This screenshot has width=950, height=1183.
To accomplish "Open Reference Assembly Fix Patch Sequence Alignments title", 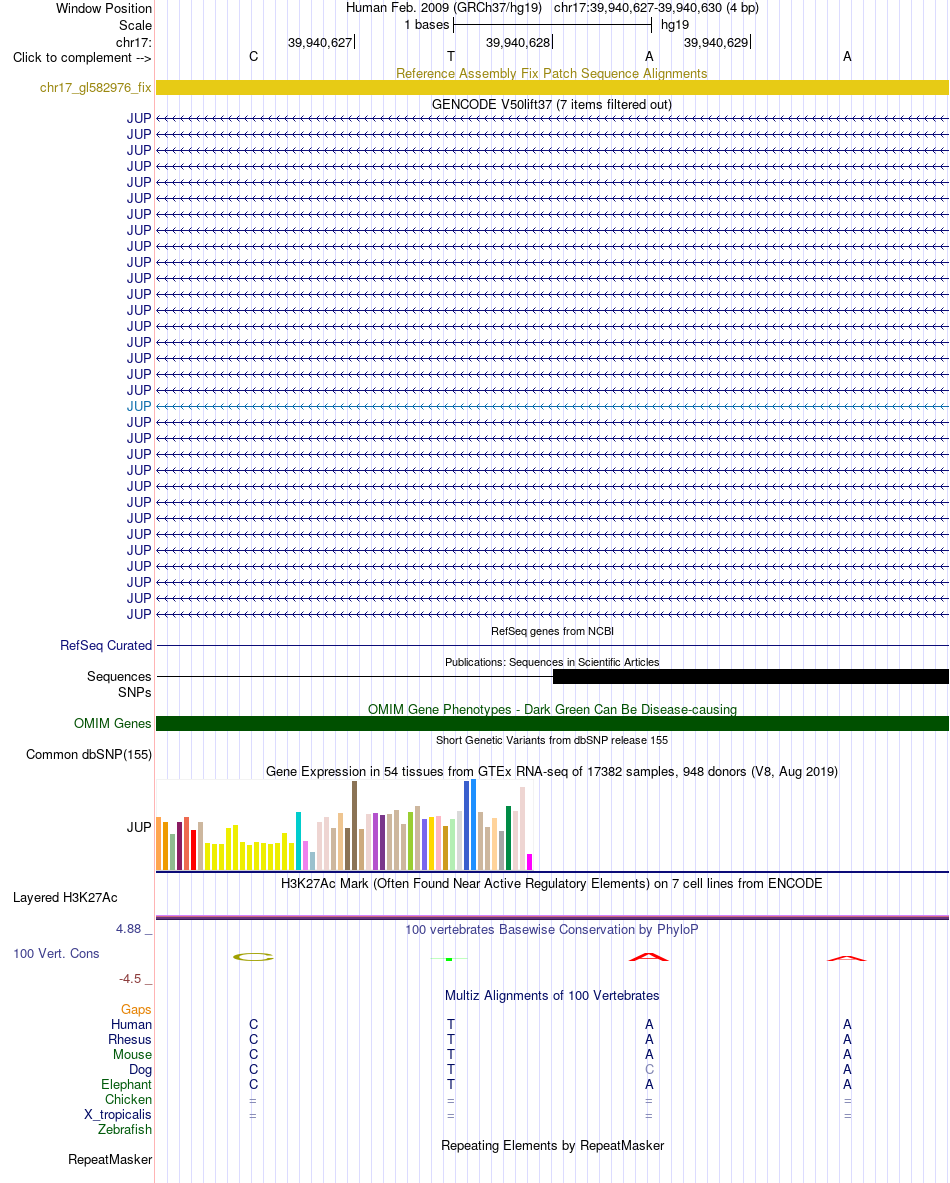I will point(552,73).
